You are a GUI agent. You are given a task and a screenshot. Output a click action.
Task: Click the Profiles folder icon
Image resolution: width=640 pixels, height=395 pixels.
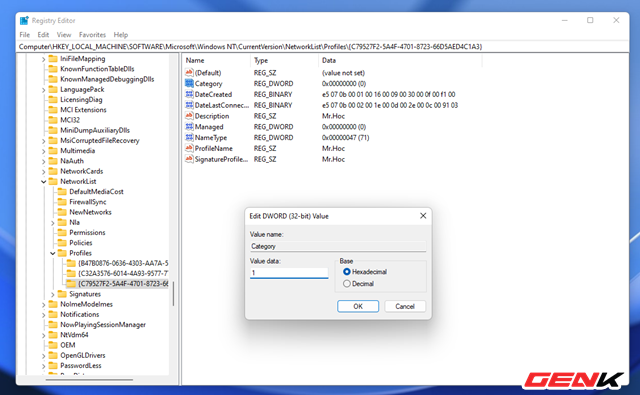point(62,253)
